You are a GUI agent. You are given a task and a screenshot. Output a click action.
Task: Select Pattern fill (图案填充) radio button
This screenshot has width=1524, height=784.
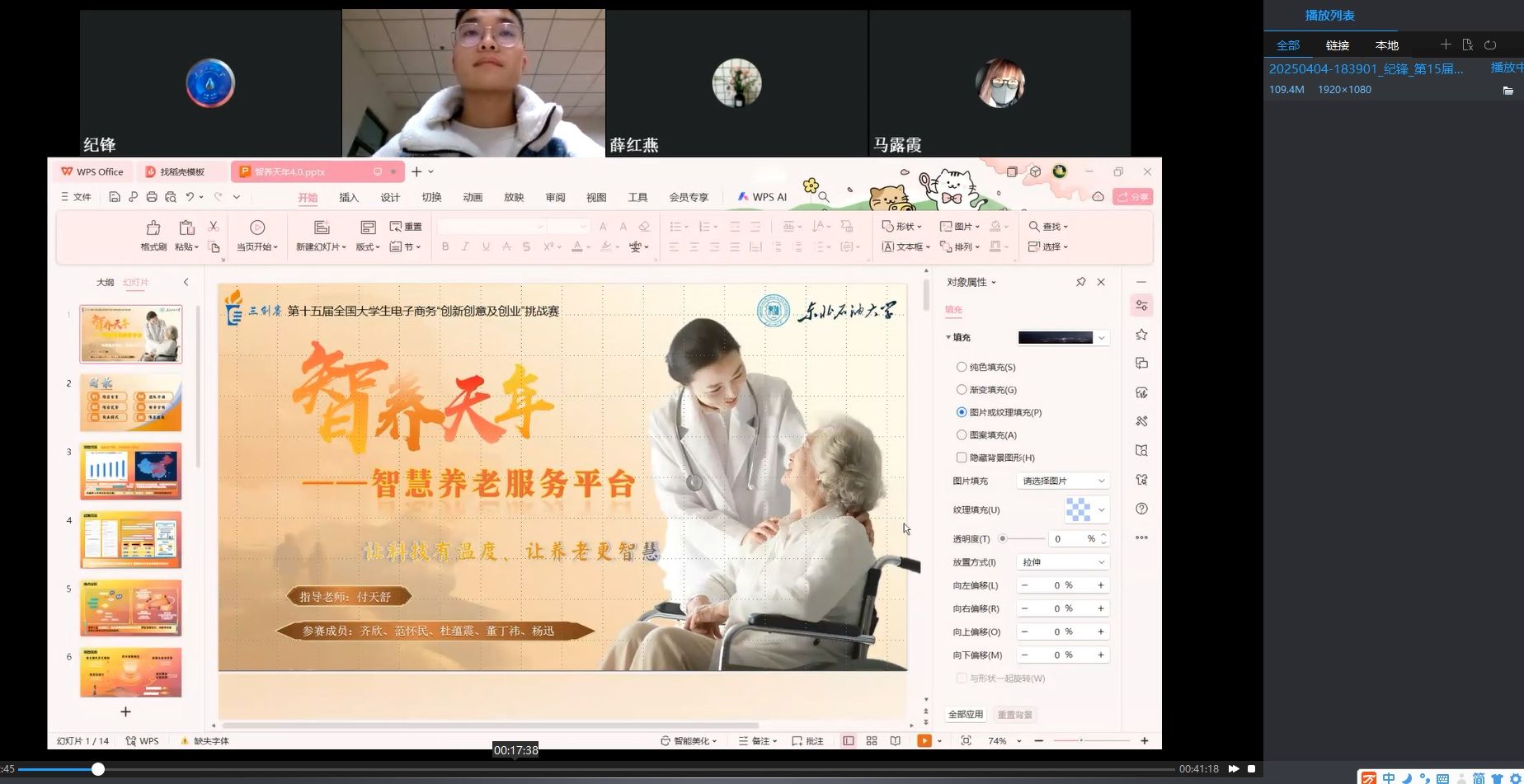tap(962, 434)
